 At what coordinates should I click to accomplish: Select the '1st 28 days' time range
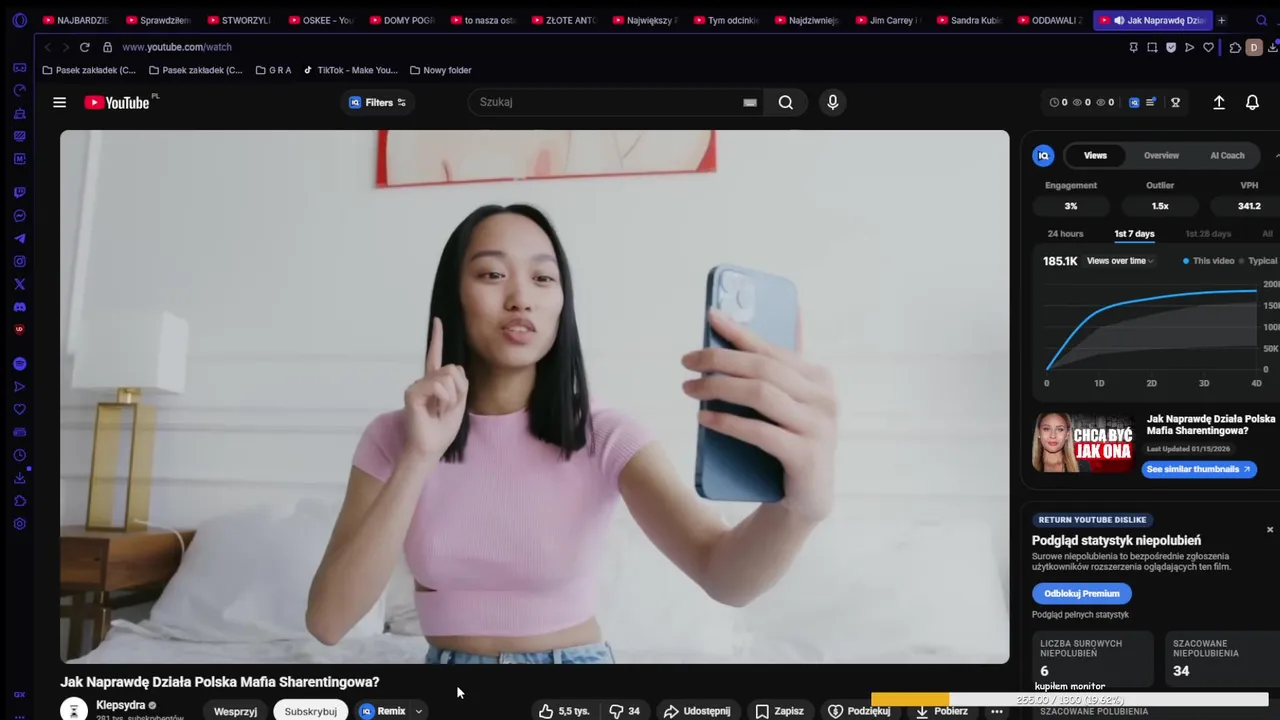pyautogui.click(x=1208, y=234)
